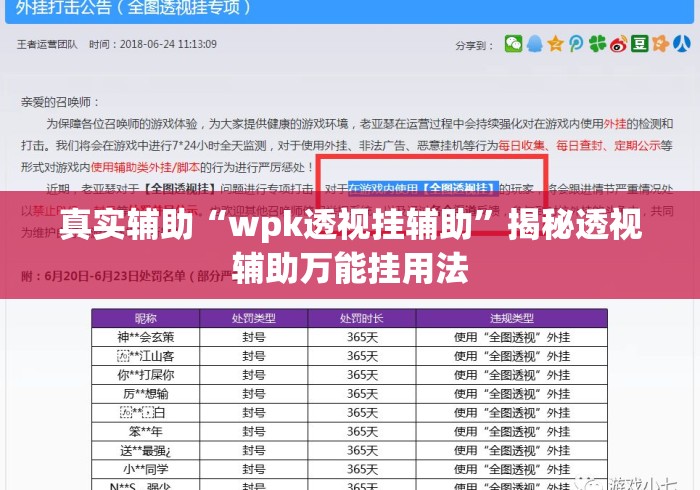Click the green four-leaf clover share icon
Screen dimensions: 700x490
597,44
